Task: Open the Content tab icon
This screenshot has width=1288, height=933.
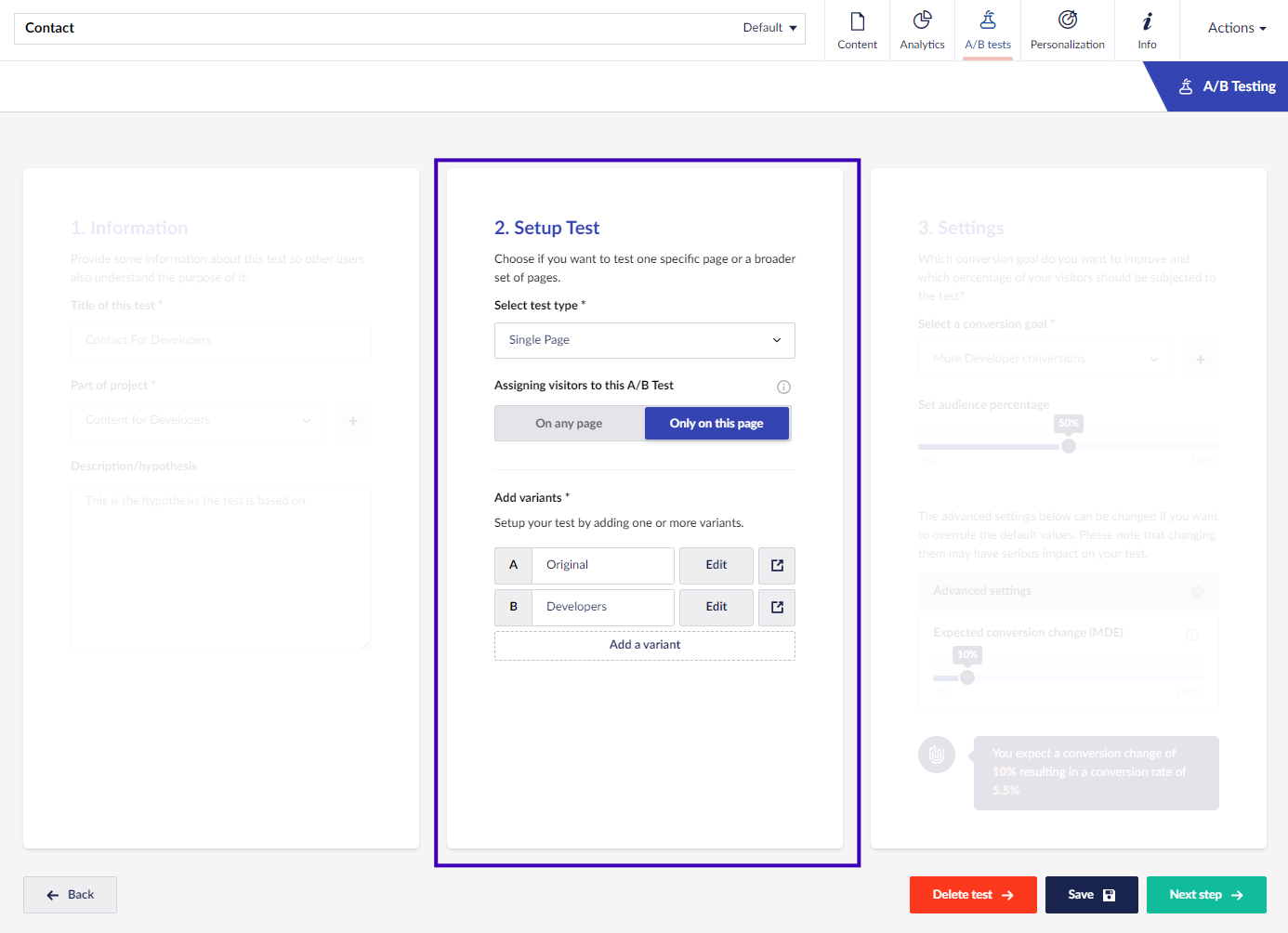Action: tap(857, 21)
